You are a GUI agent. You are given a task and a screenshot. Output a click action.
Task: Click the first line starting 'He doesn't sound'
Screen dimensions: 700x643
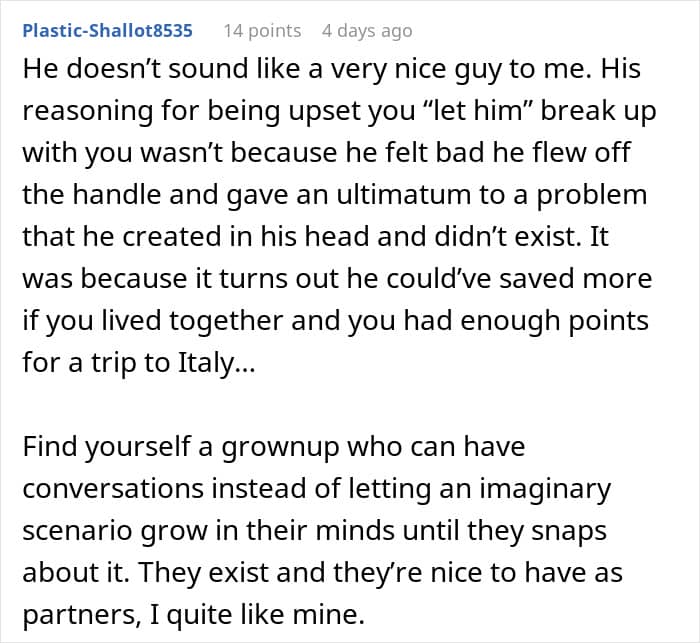[x=332, y=70]
